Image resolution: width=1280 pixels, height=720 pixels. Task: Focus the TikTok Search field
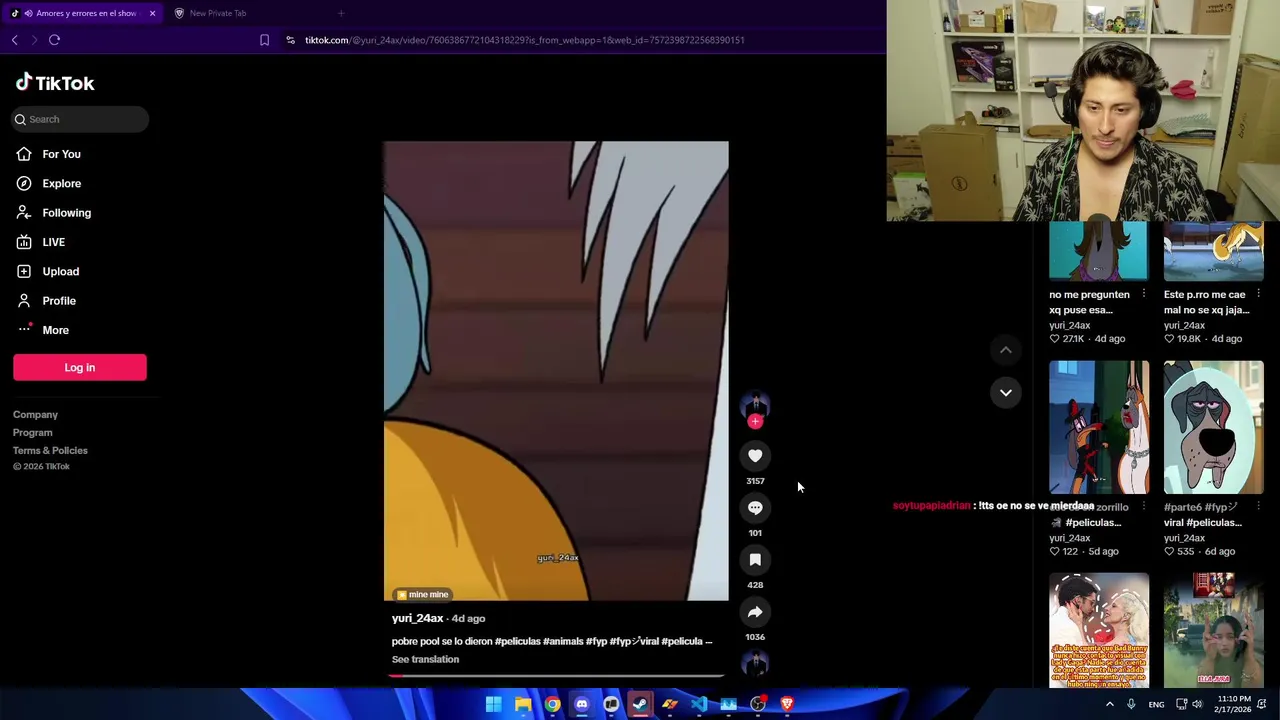pyautogui.click(x=80, y=119)
